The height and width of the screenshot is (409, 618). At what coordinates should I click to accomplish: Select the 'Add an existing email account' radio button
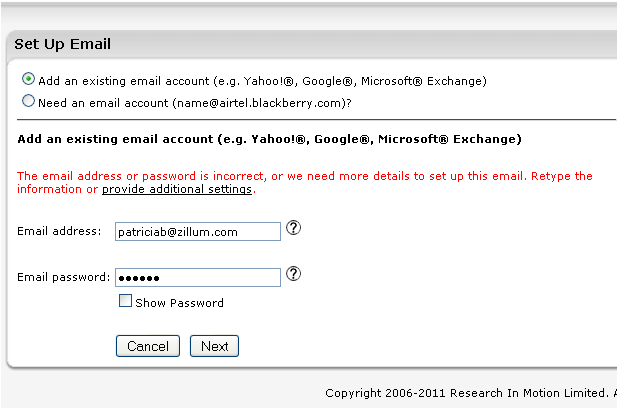pyautogui.click(x=29, y=79)
